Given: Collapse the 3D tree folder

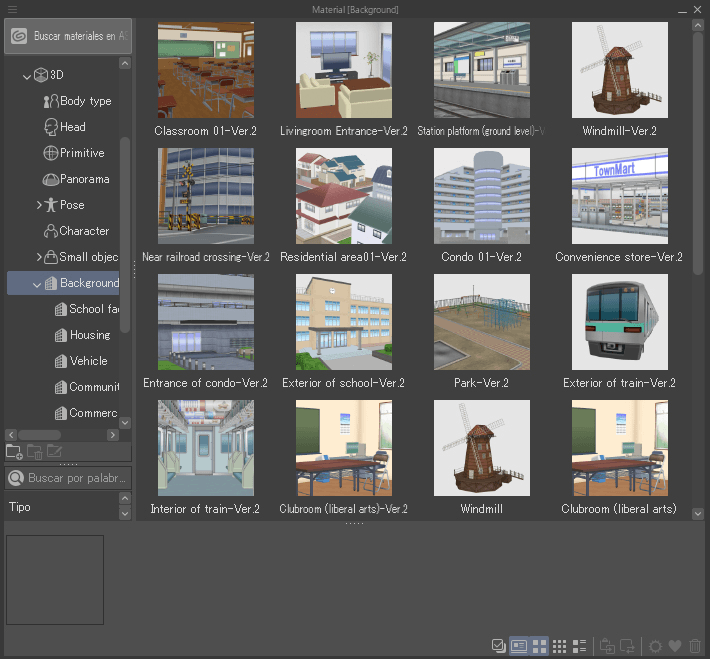Looking at the screenshot, I should click(x=27, y=75).
